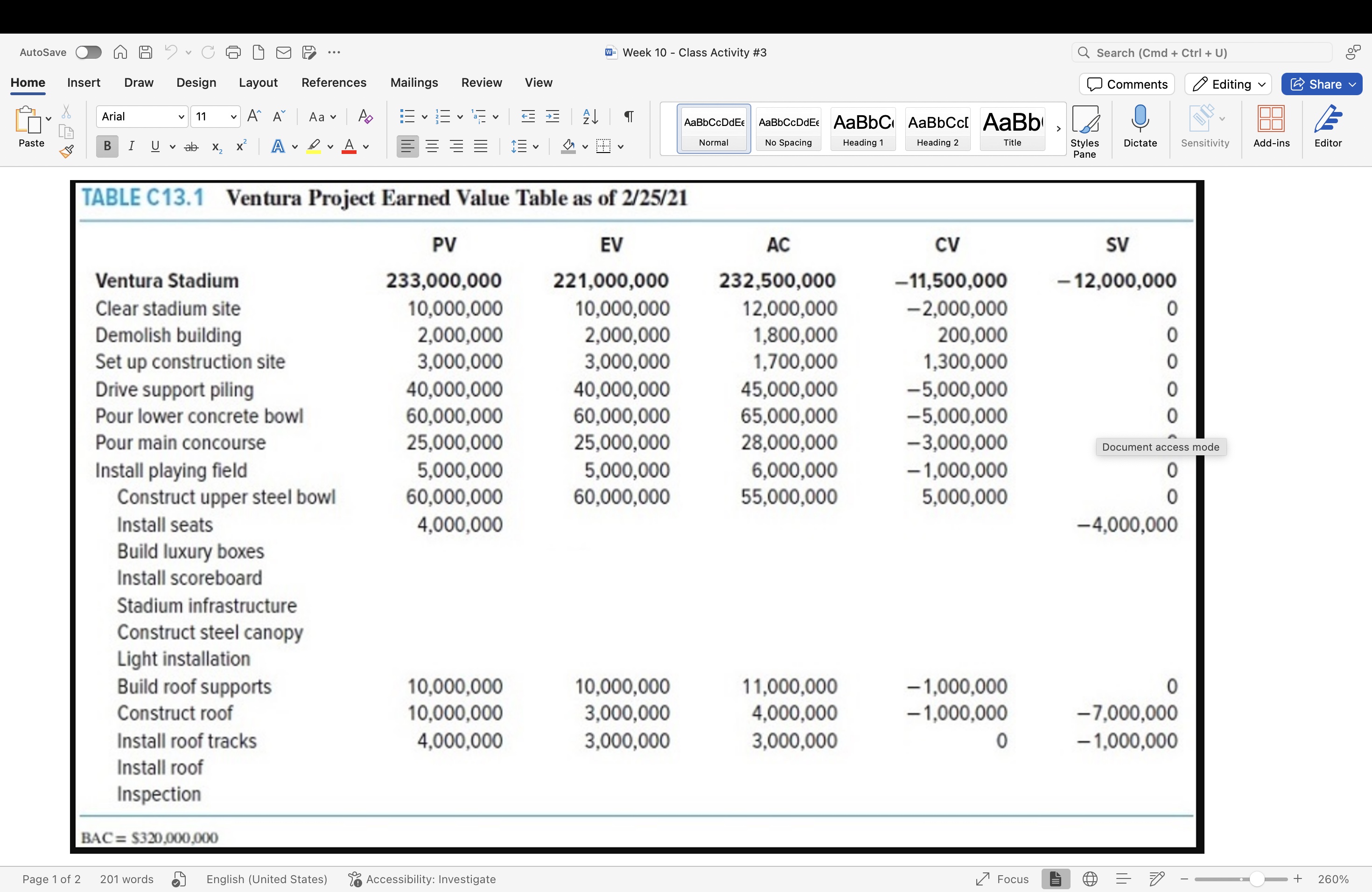Expand the styles gallery chevron

click(1058, 128)
